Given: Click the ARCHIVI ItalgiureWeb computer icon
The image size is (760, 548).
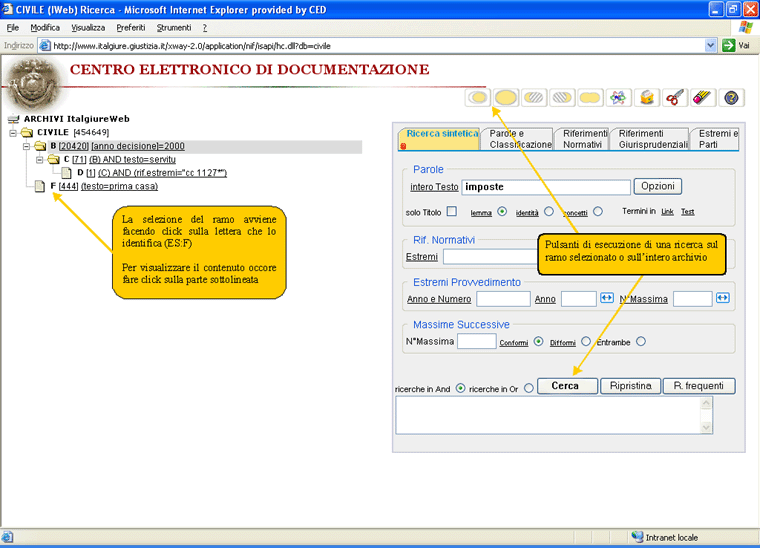Looking at the screenshot, I should point(14,119).
